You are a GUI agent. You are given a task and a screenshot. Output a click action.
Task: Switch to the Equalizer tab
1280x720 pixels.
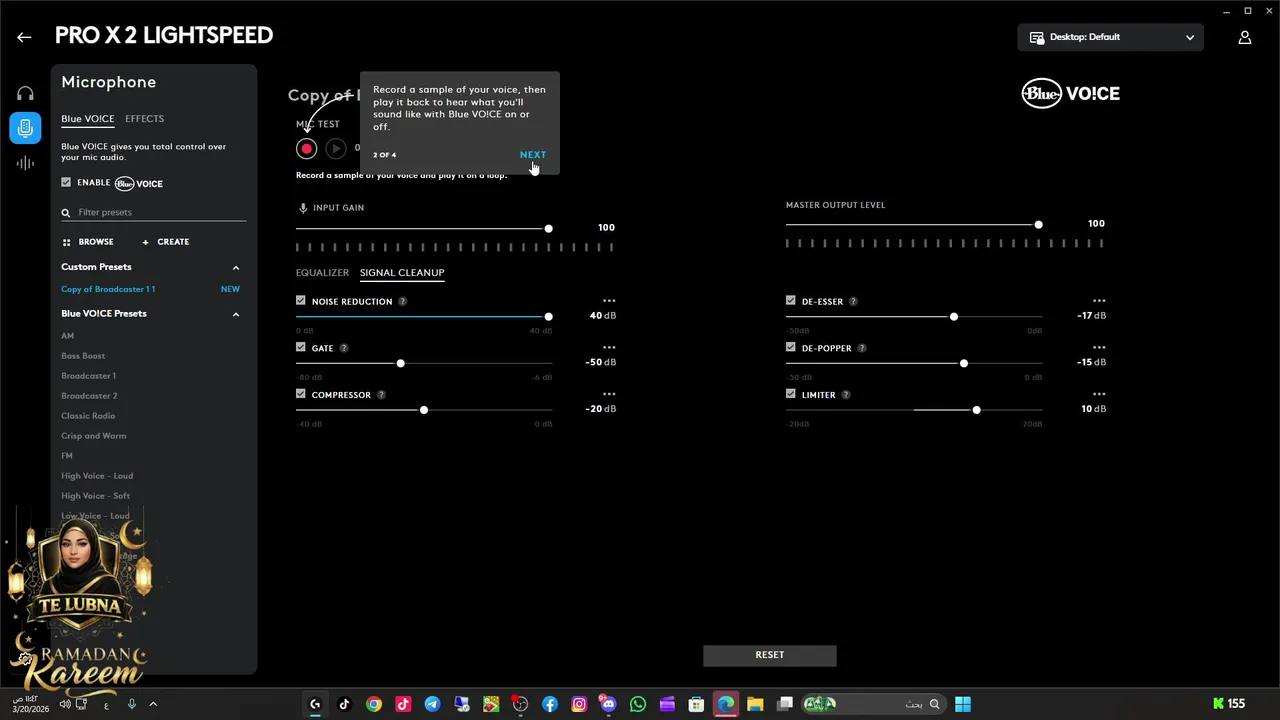click(322, 272)
